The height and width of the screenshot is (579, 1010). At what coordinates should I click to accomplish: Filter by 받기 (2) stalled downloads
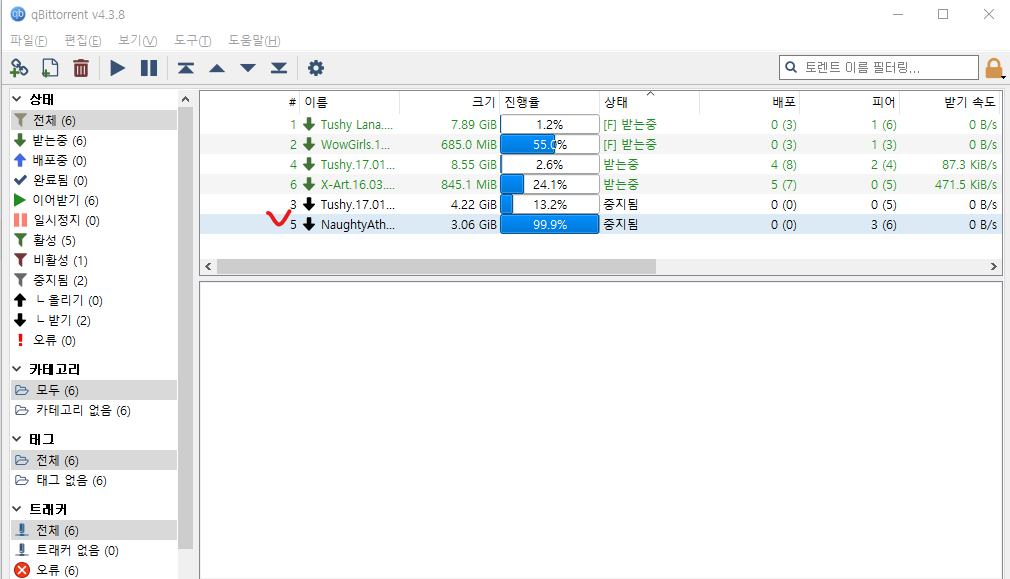click(94, 320)
